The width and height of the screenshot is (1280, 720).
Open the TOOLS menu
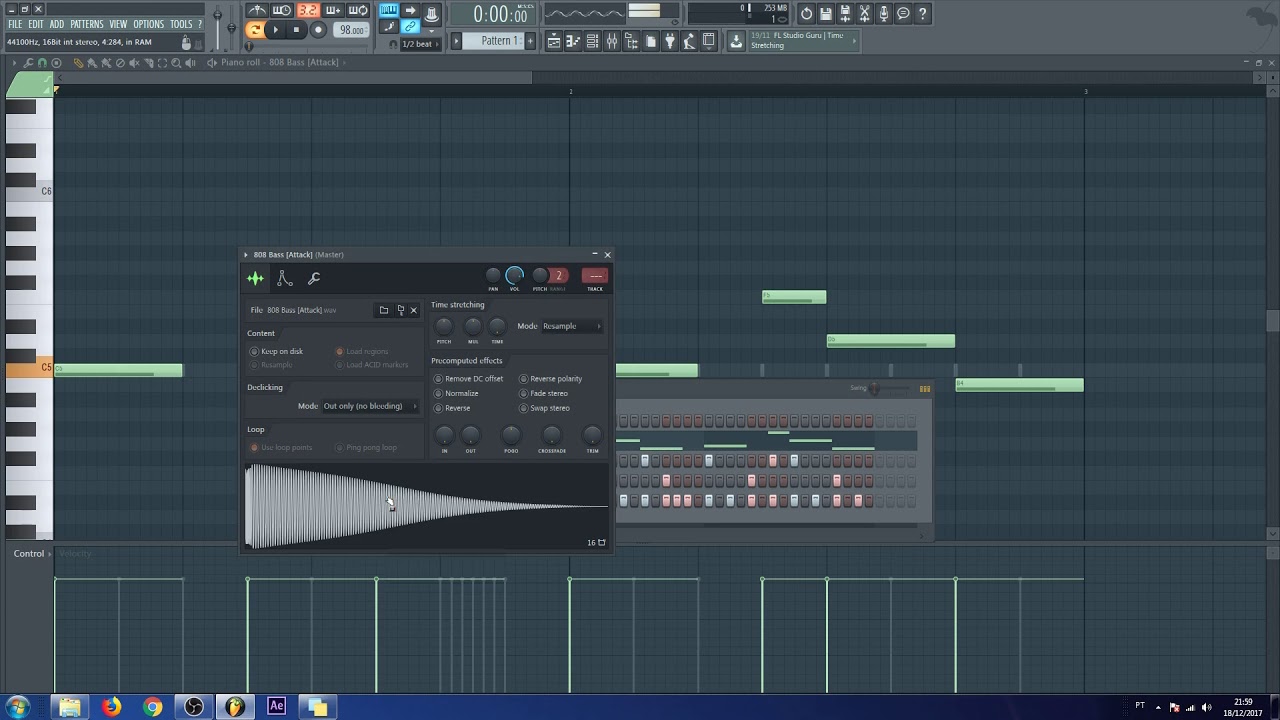(181, 24)
